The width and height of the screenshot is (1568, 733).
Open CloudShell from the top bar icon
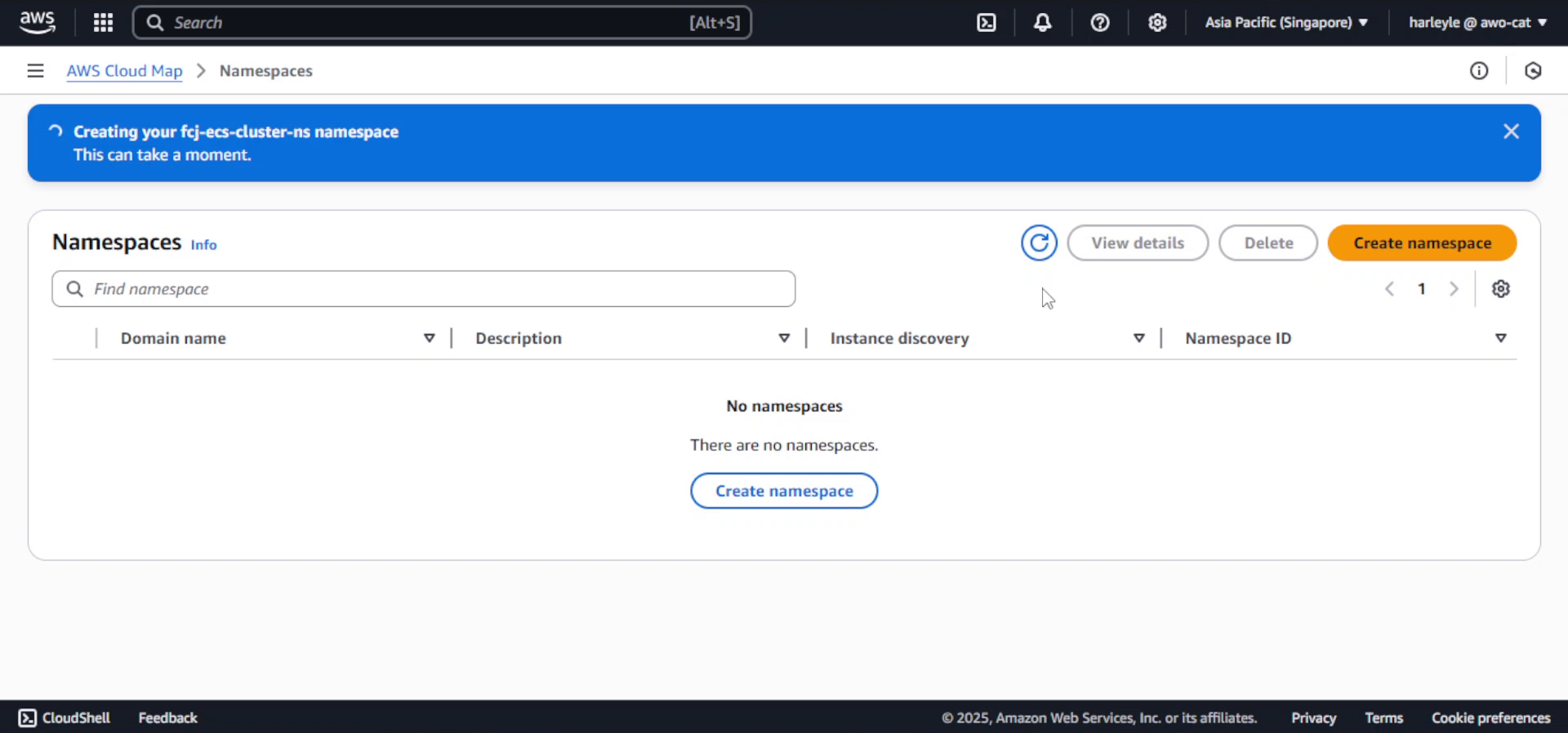coord(987,23)
